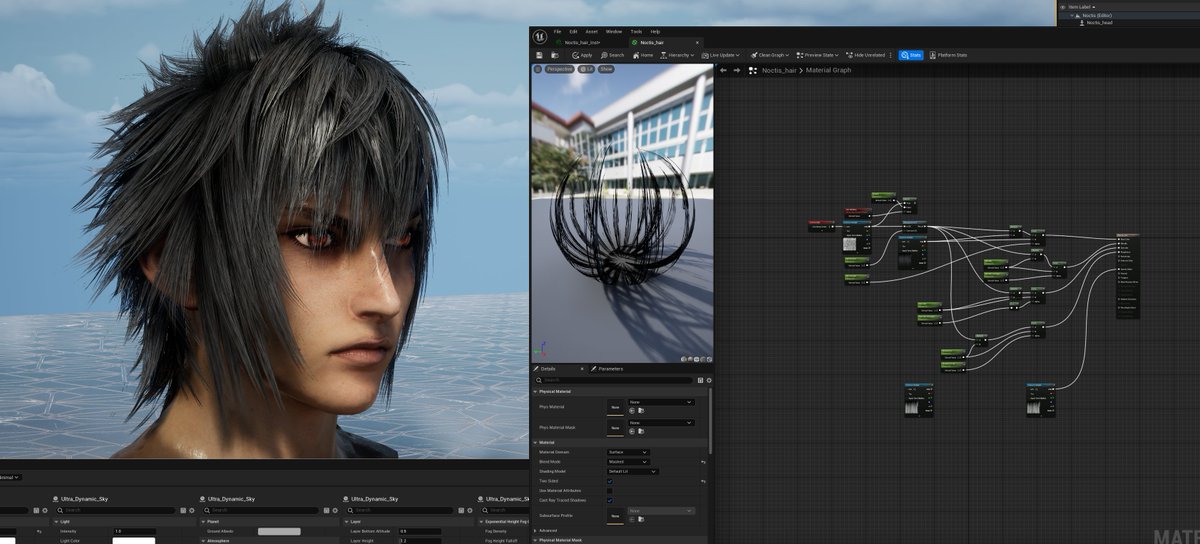Collapse the Material section

coord(535,442)
